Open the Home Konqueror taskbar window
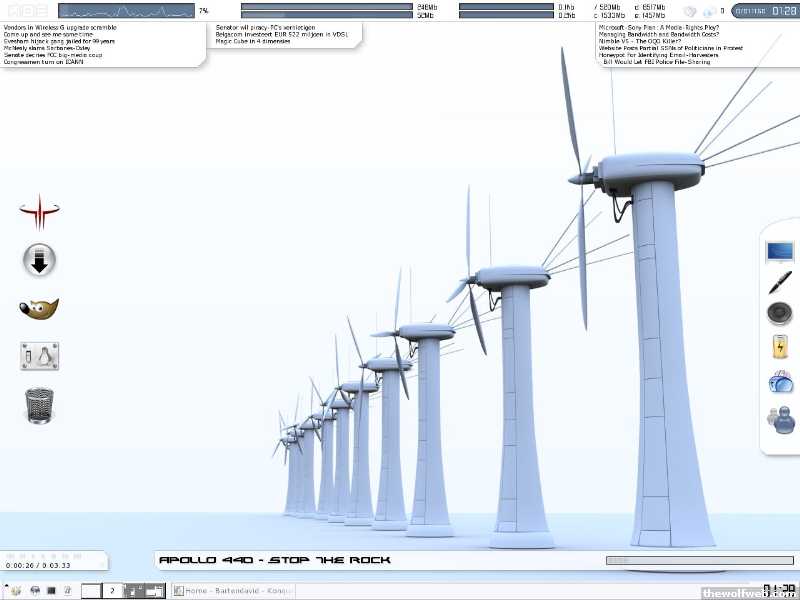Screen dimensions: 800x600 coord(235,591)
